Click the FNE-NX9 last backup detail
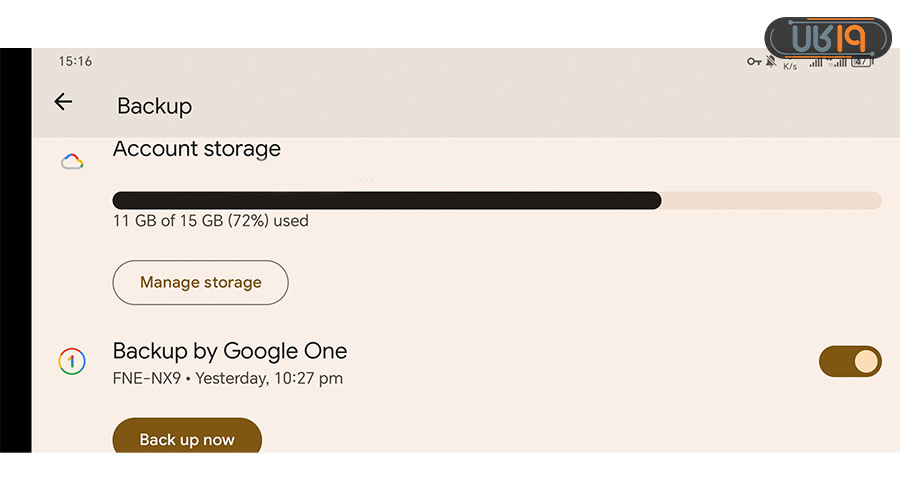This screenshot has height=500, width=900. (x=228, y=378)
